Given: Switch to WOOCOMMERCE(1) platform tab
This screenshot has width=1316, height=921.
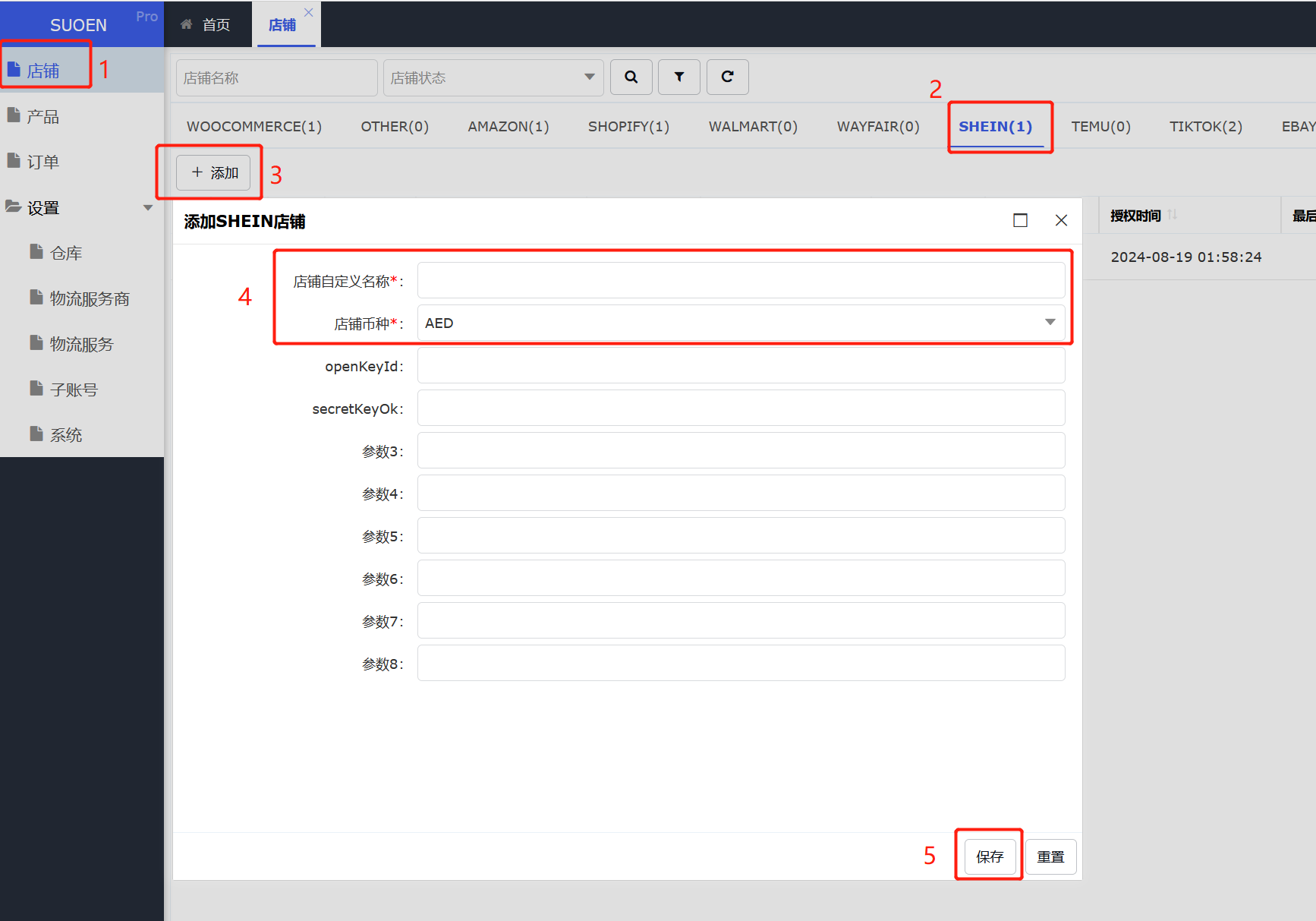Looking at the screenshot, I should pyautogui.click(x=254, y=126).
